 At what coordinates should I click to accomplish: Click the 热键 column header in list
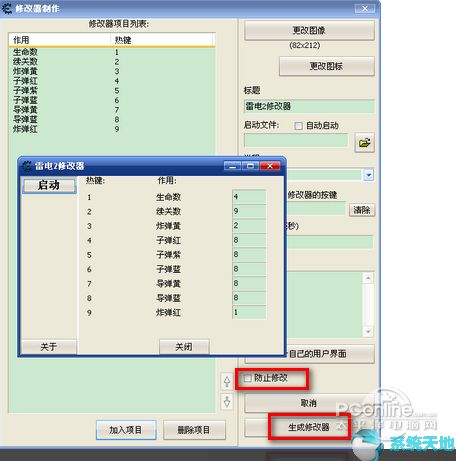(162, 40)
